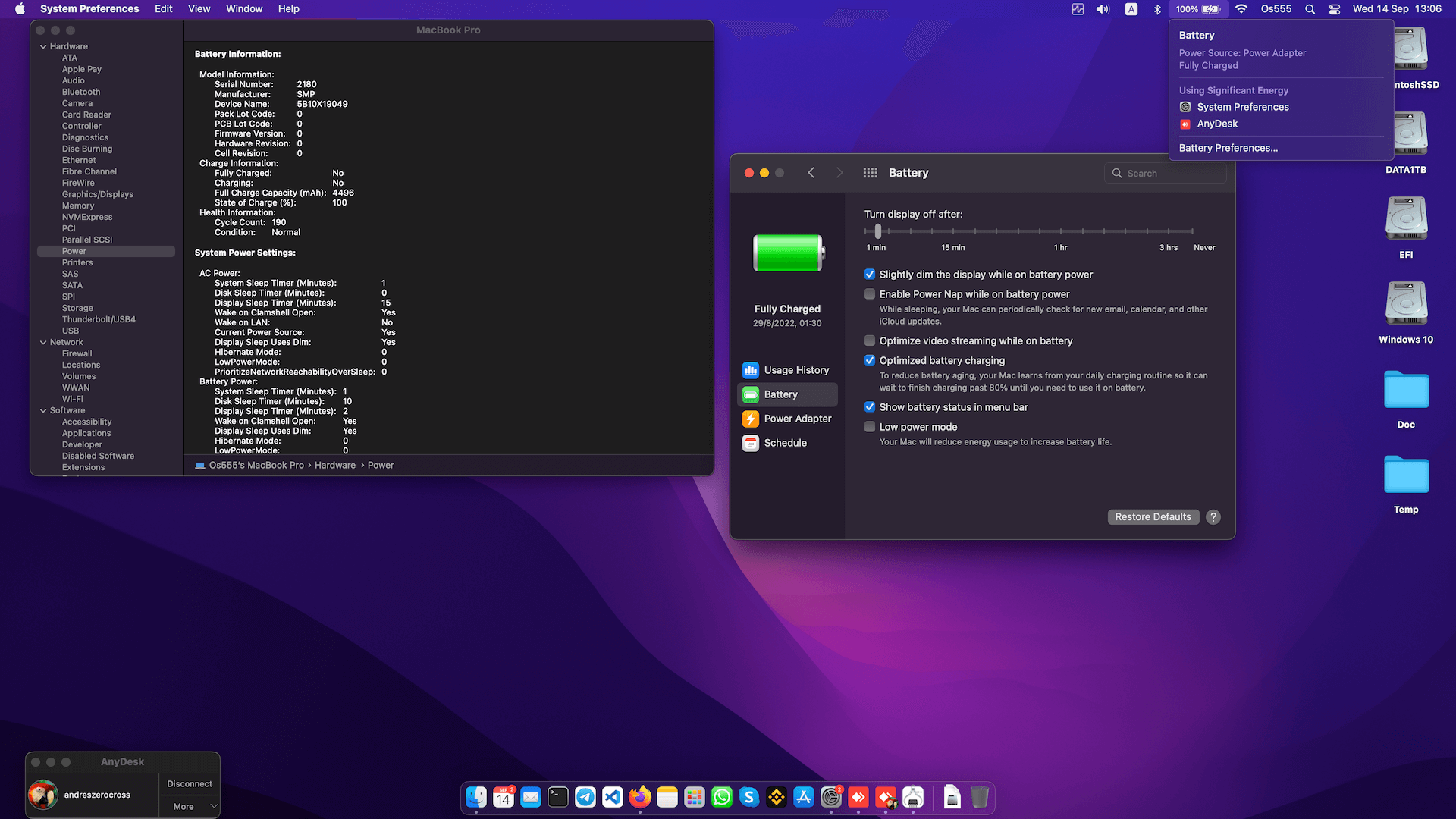Click the back chevron in the Battery window
The image size is (1456, 819).
click(x=811, y=172)
